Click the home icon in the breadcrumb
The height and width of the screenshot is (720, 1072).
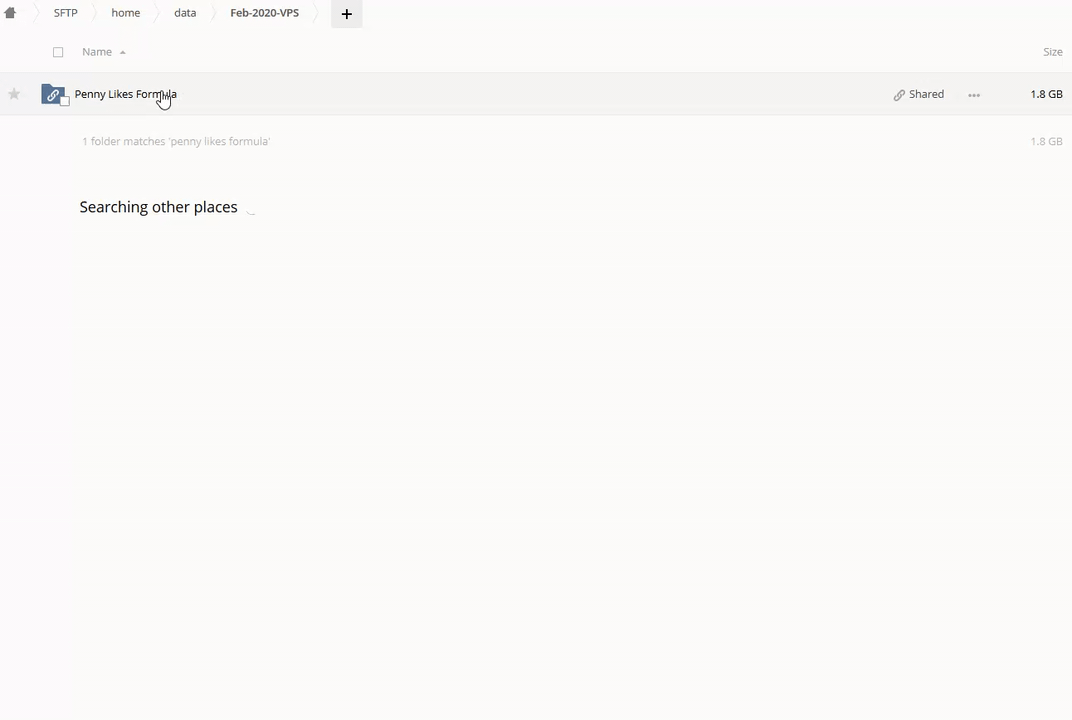tap(10, 13)
